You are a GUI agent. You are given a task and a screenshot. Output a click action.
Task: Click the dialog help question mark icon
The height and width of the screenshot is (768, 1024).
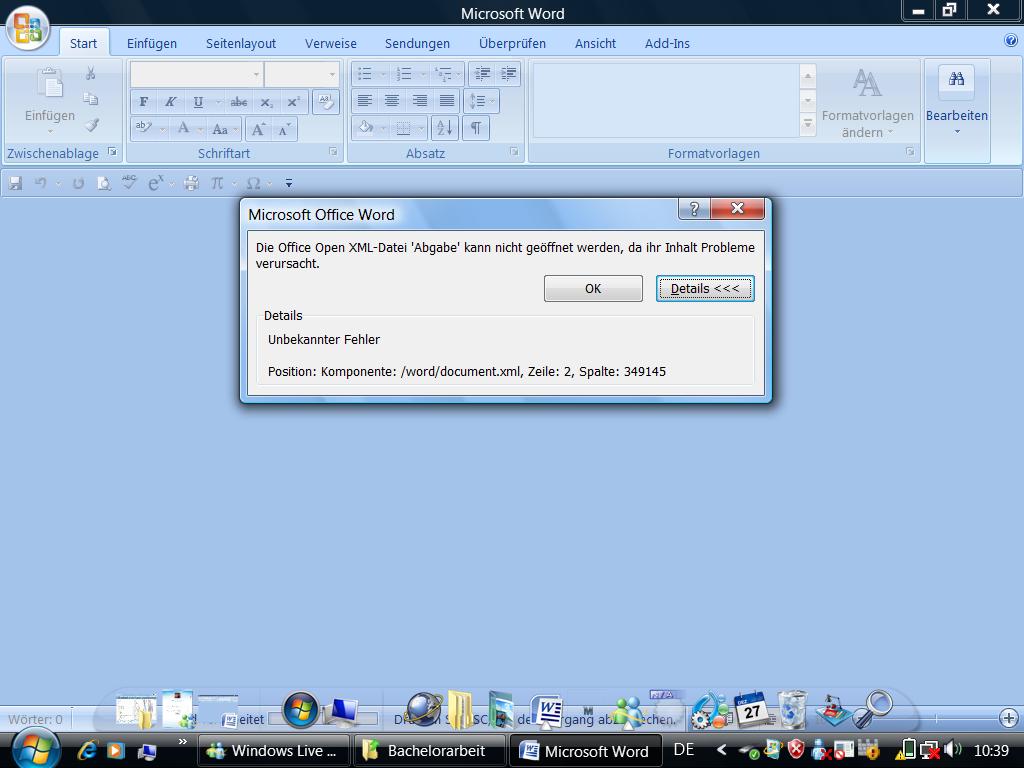point(694,209)
